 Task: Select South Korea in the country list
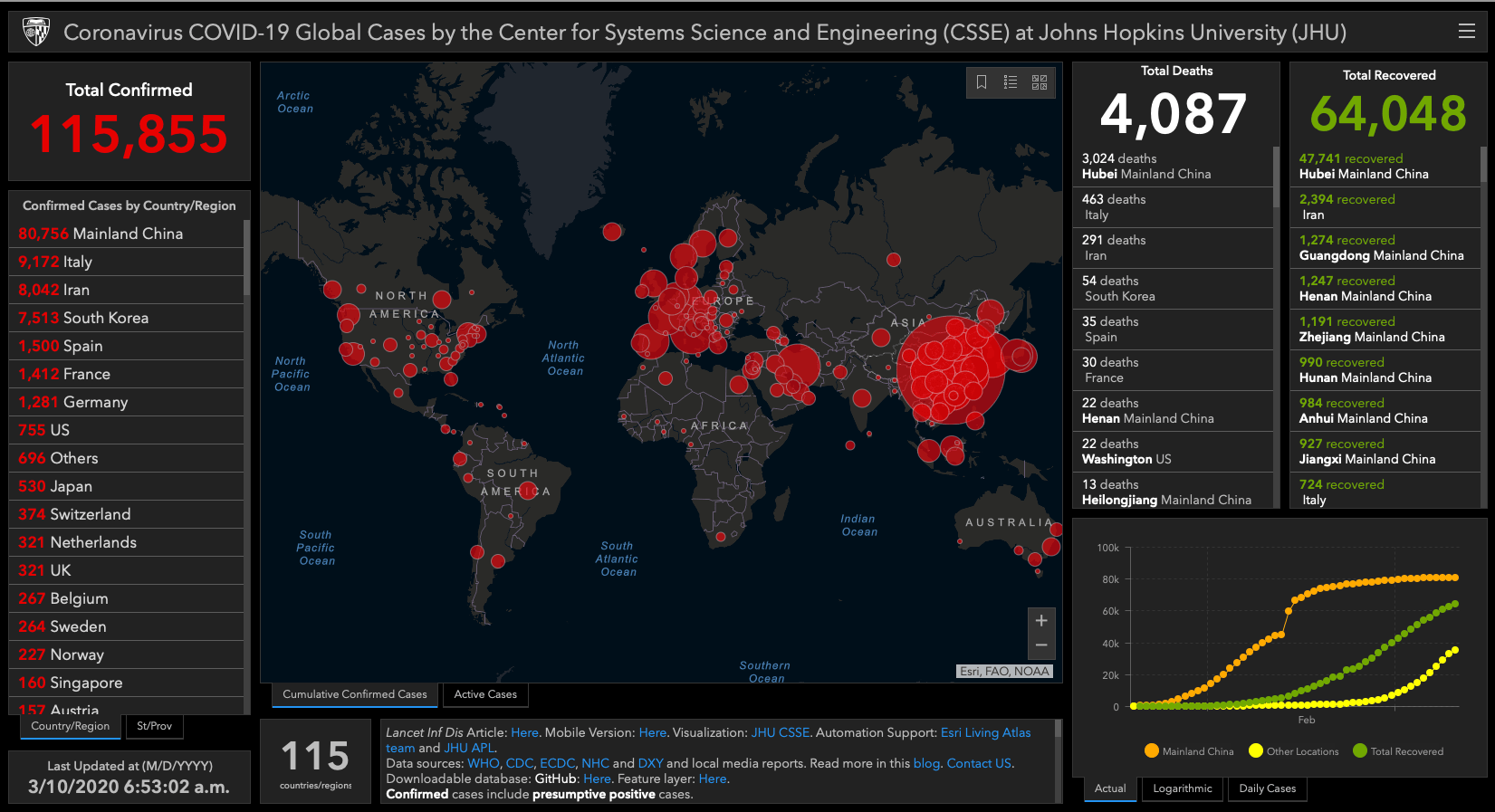click(126, 318)
